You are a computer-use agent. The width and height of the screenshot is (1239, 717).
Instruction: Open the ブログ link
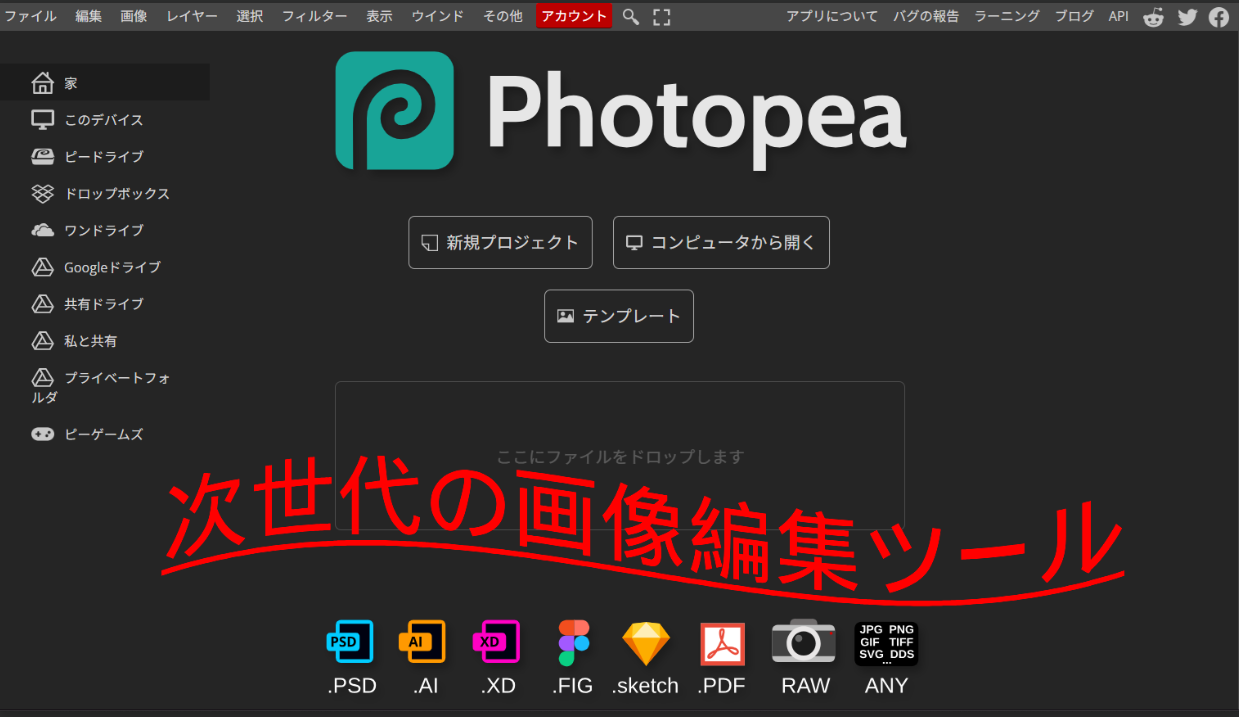coord(1075,16)
